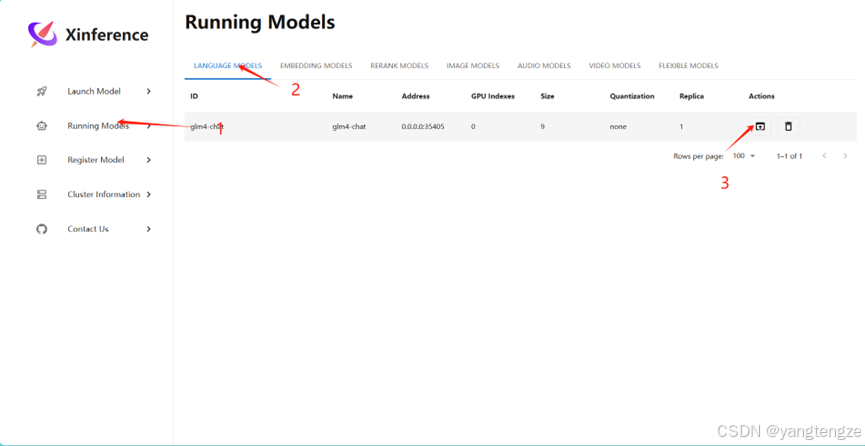Click the Replica column header
Image resolution: width=865 pixels, height=446 pixels.
(x=691, y=96)
